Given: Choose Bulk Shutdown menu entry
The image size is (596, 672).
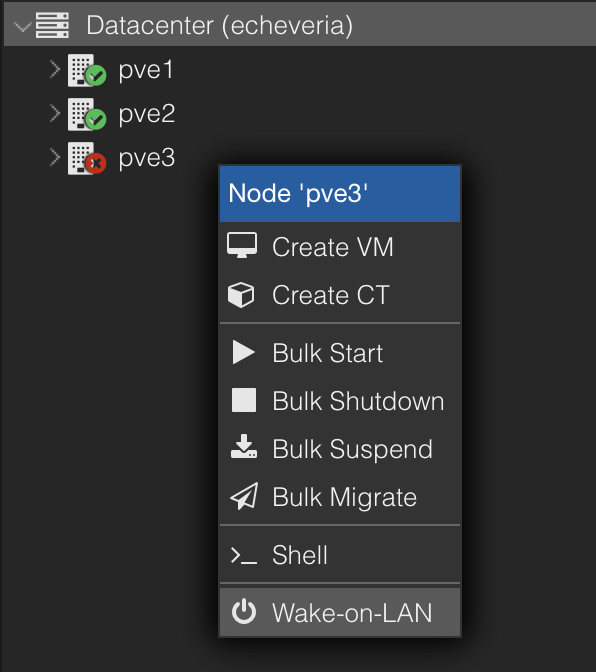Looking at the screenshot, I should [340, 401].
